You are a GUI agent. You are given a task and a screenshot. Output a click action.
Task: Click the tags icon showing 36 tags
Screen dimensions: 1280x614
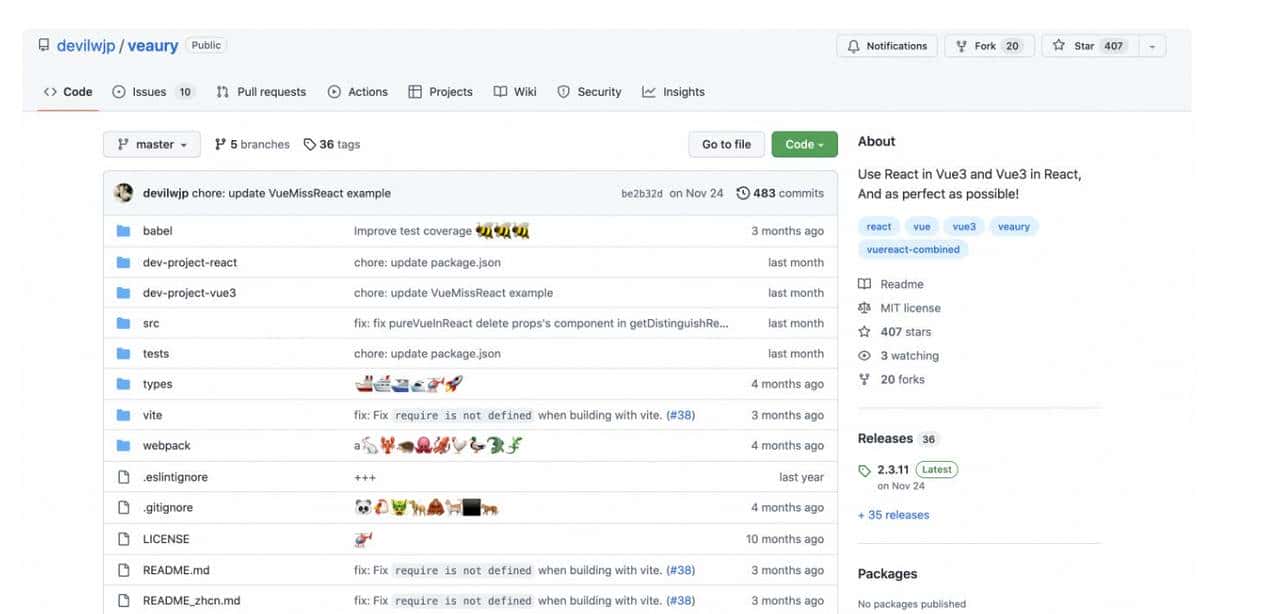[x=312, y=144]
